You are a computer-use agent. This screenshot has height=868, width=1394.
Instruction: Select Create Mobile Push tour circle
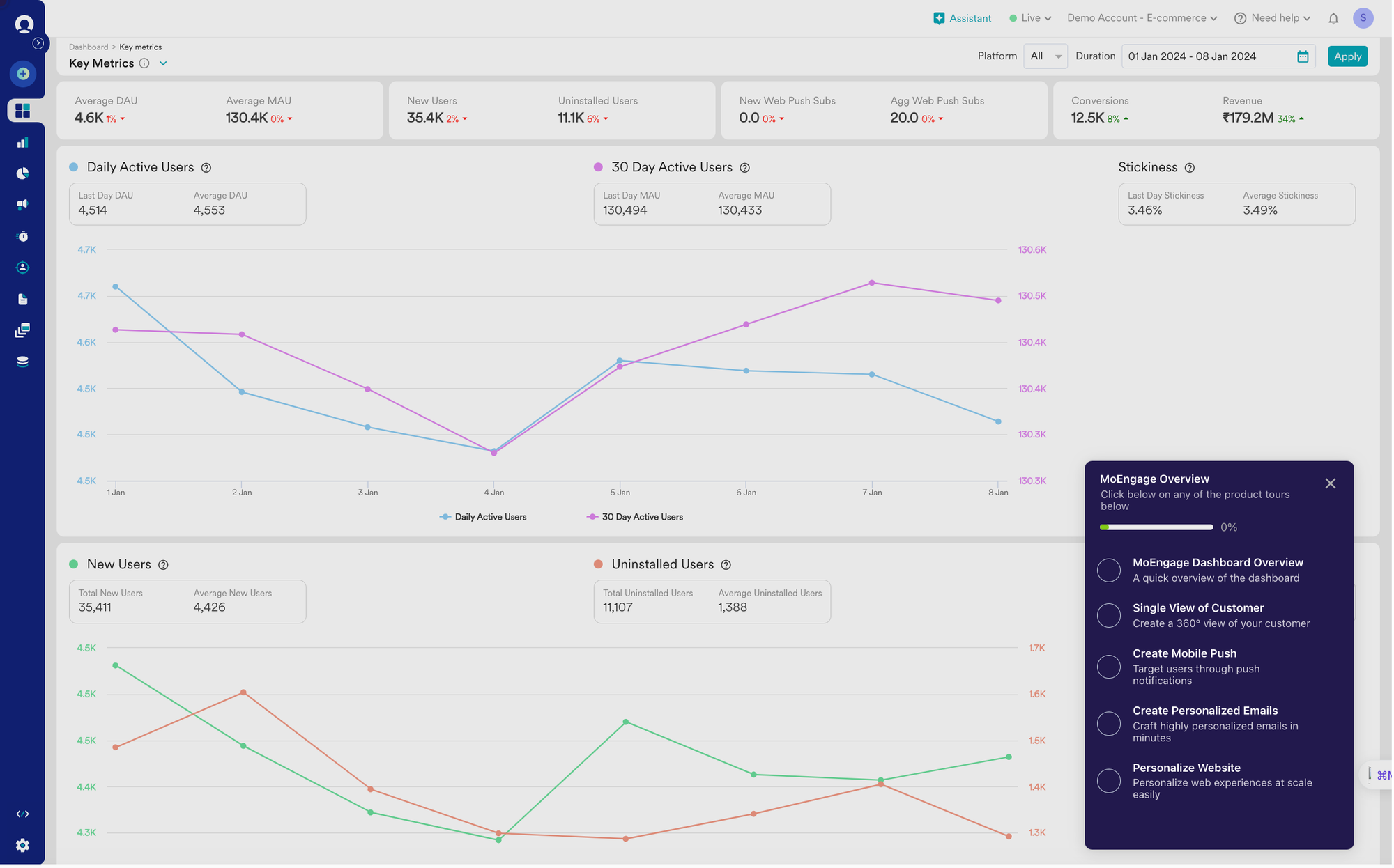tap(1110, 667)
